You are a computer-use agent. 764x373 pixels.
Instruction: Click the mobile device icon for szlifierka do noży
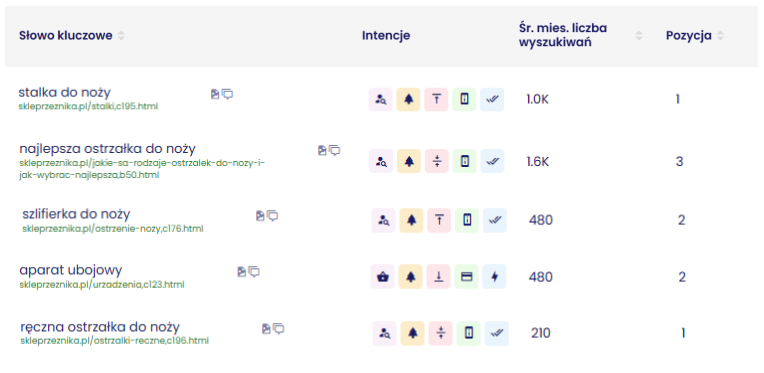coord(467,220)
